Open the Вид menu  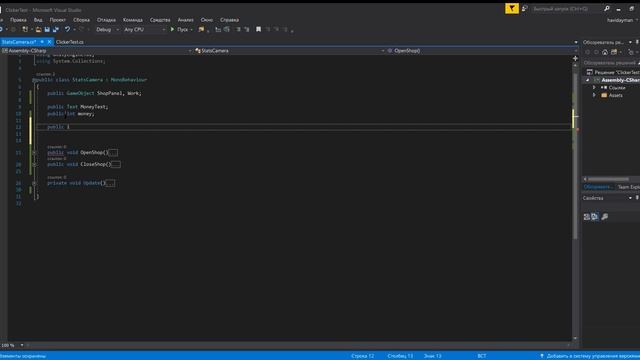[x=38, y=20]
